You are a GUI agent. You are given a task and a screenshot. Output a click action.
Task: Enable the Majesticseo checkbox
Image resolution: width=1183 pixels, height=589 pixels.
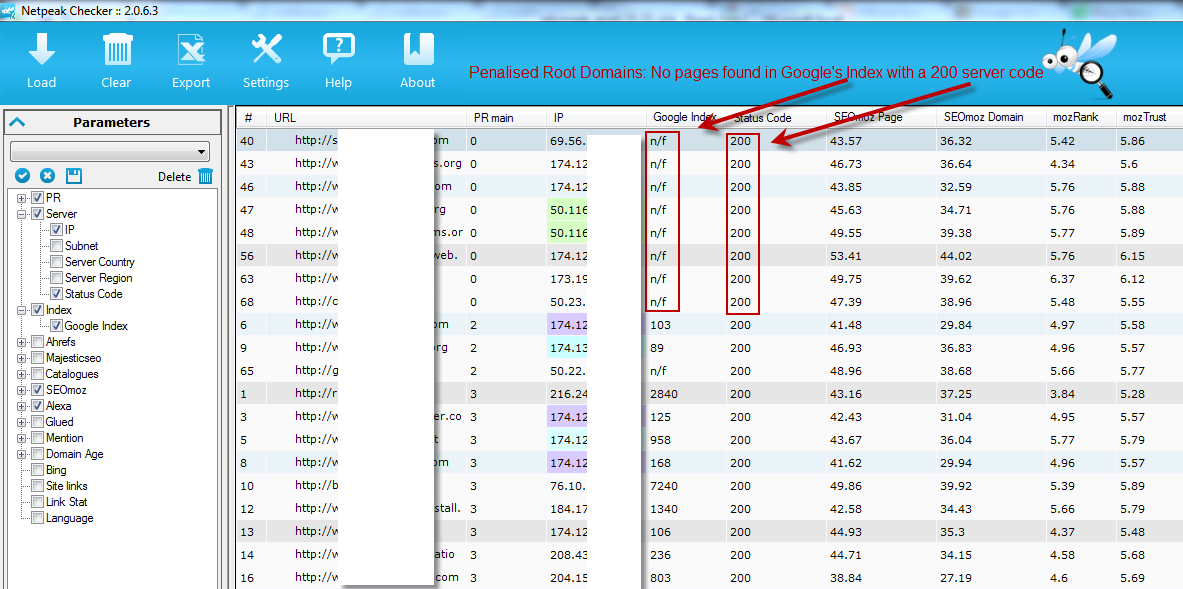pos(38,357)
